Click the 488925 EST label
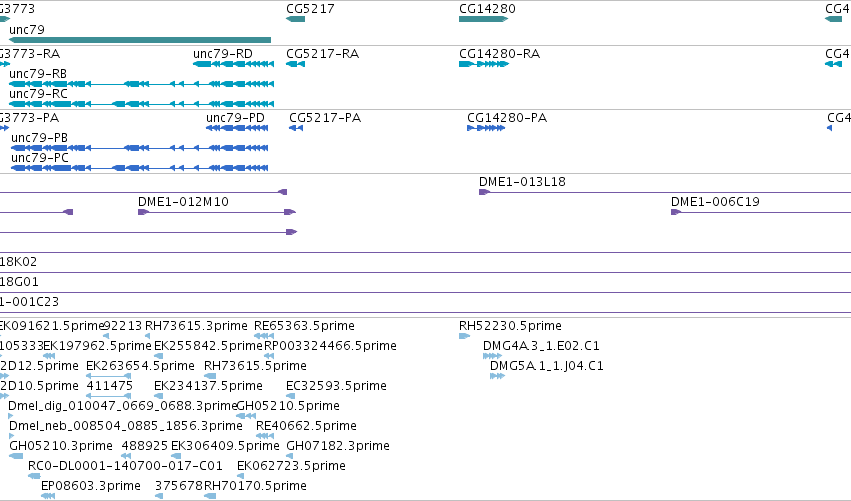 145,446
